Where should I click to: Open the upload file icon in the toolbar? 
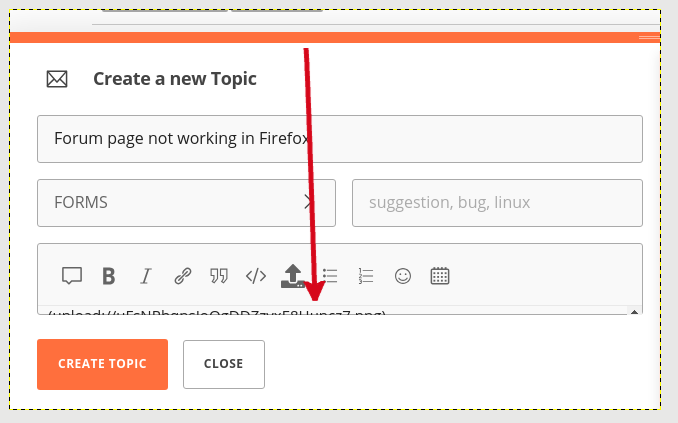click(293, 276)
